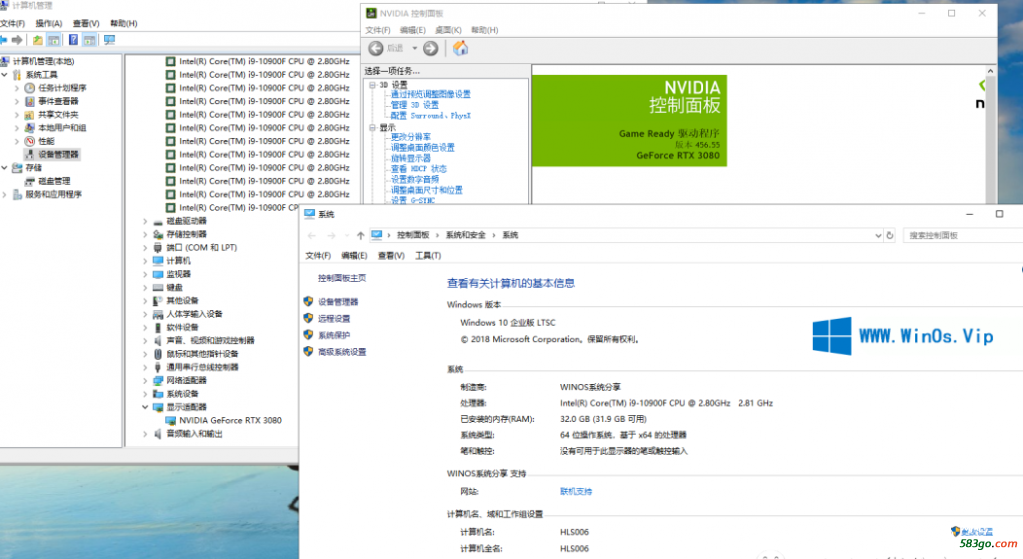
Task: Open 更改分辨率 link in NVIDIA panel
Action: pyautogui.click(x=411, y=137)
